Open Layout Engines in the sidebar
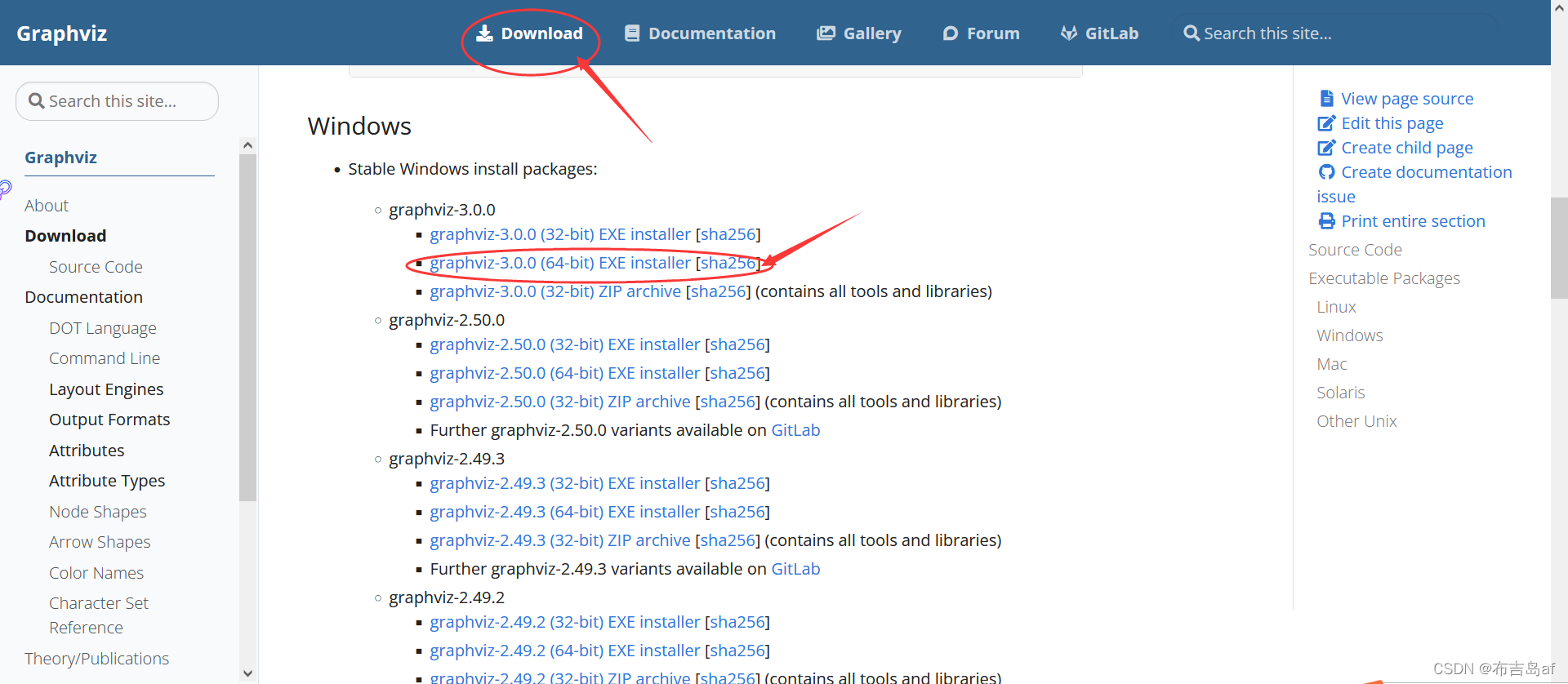This screenshot has width=1568, height=684. click(106, 389)
